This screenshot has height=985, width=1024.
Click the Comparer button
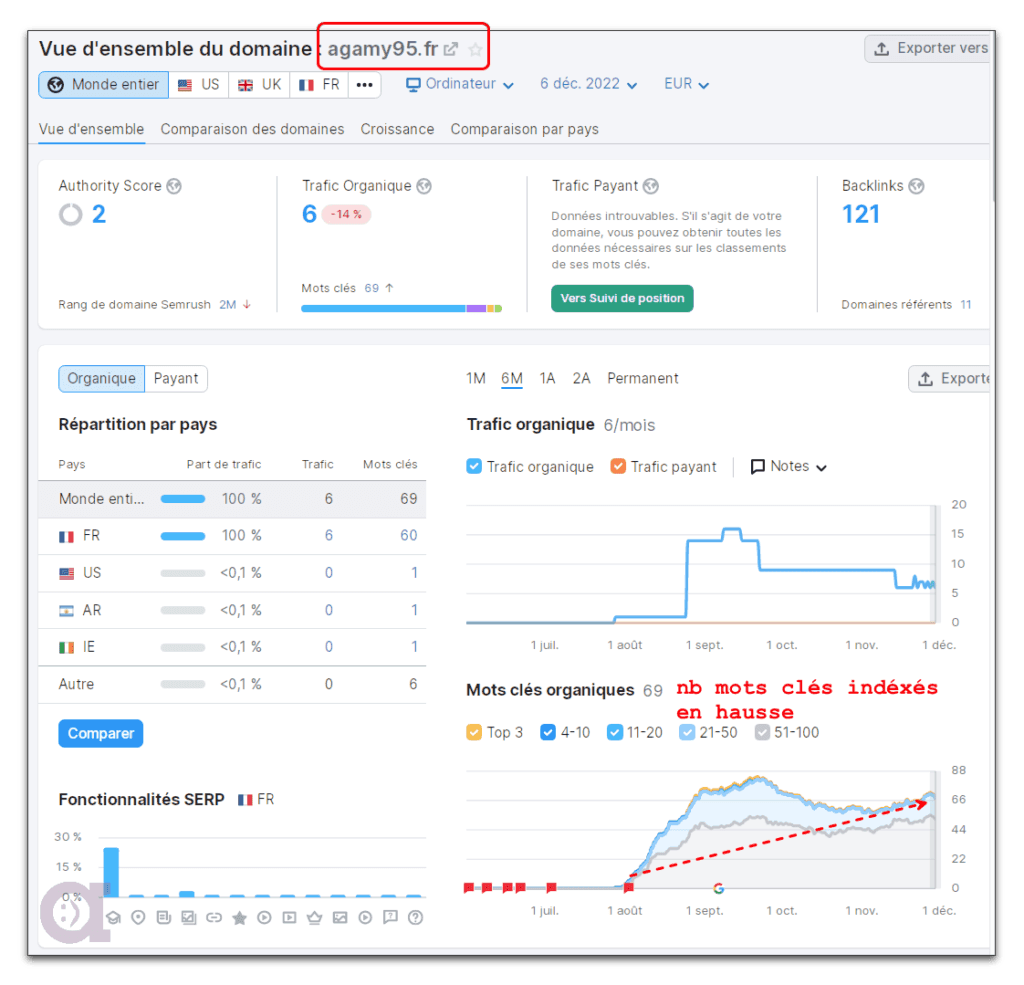point(101,733)
